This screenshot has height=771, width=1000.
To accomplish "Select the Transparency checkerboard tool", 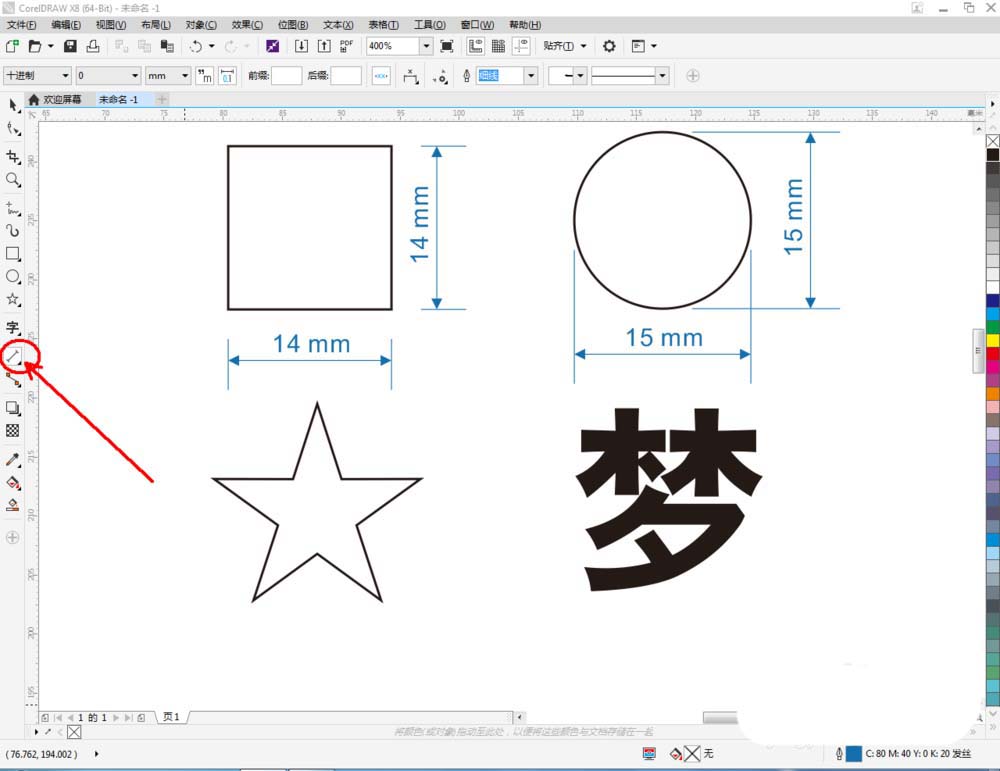I will point(13,431).
